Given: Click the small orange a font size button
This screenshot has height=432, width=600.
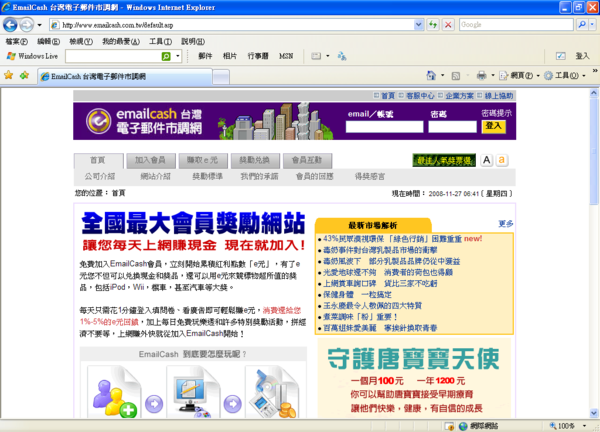Looking at the screenshot, I should tap(501, 160).
